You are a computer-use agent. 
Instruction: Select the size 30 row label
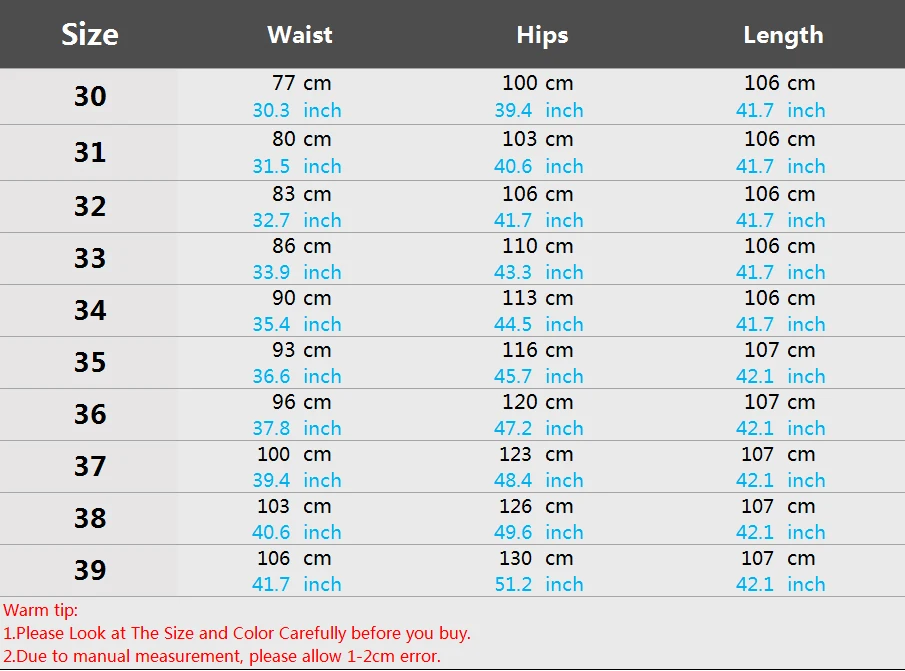tap(90, 96)
